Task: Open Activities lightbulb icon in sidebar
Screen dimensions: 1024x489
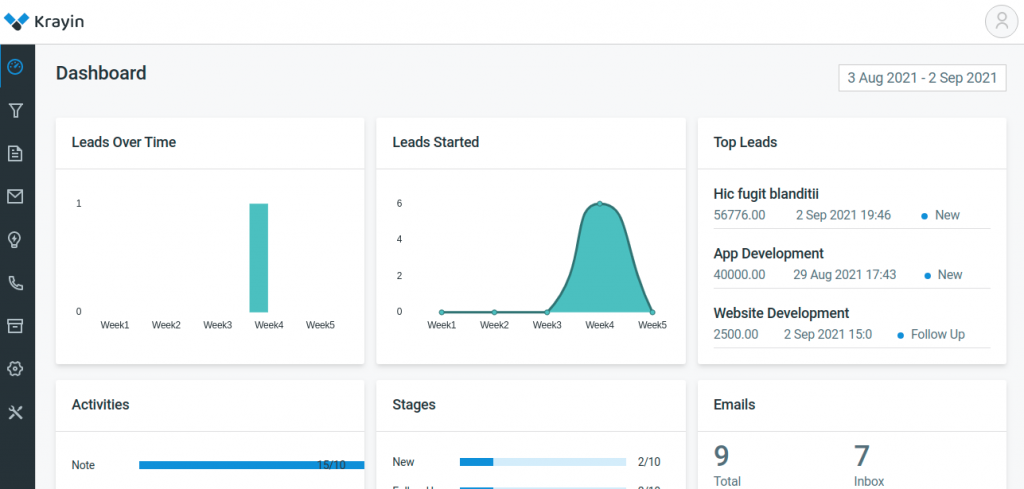Action: 16,240
